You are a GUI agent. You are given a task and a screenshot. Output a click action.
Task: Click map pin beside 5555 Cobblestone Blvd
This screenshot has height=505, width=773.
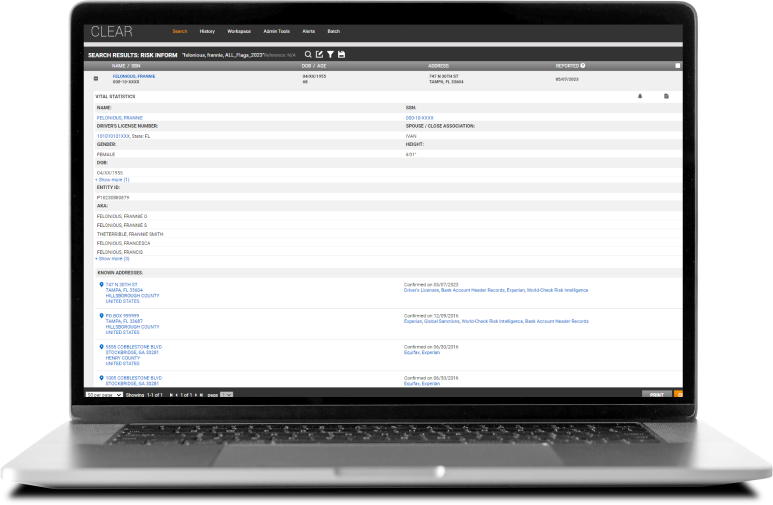tap(101, 346)
